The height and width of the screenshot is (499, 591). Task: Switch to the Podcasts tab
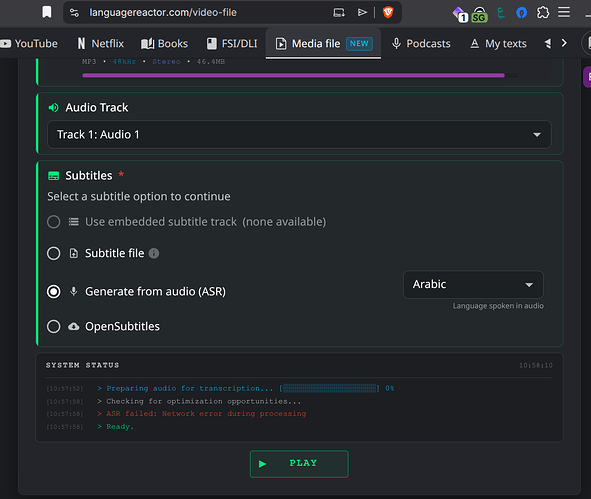[421, 44]
